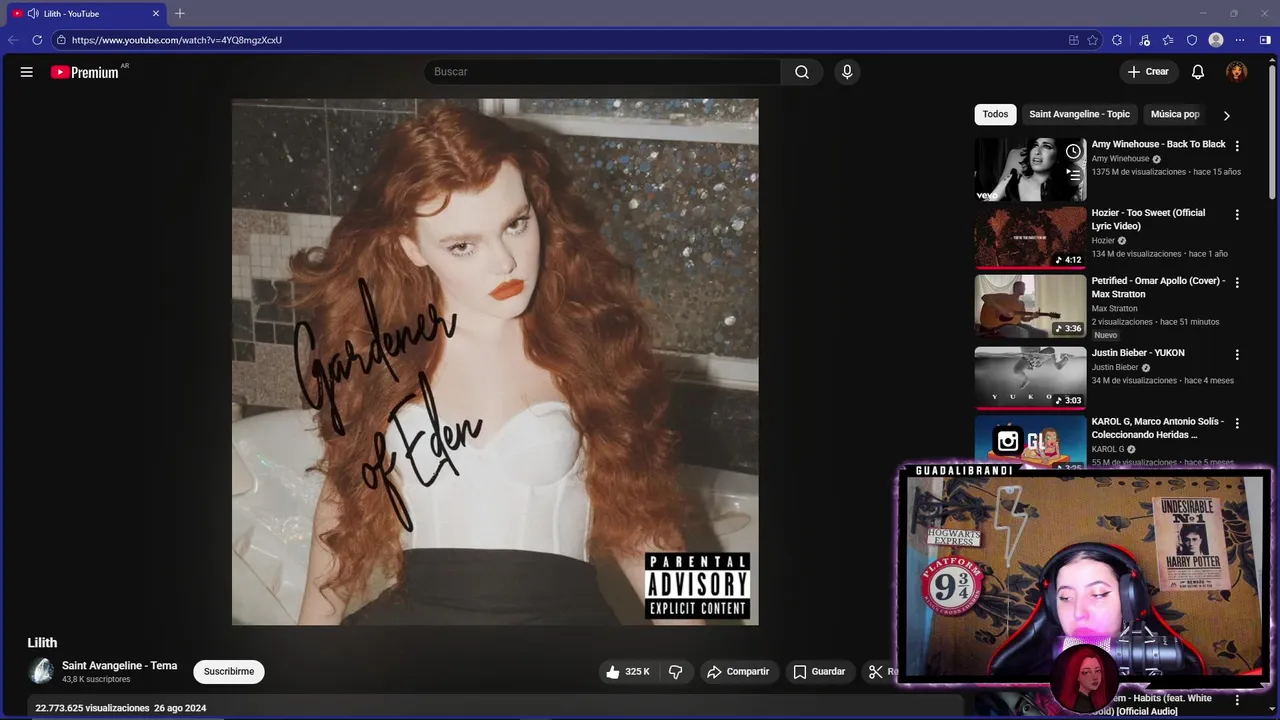Open the YouTube guide hamburger menu
This screenshot has height=720, width=1280.
[27, 72]
